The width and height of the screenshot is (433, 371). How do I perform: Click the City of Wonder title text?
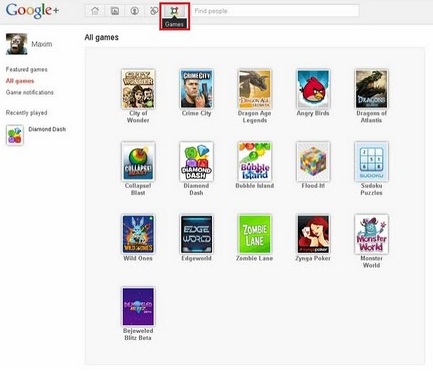[x=138, y=117]
